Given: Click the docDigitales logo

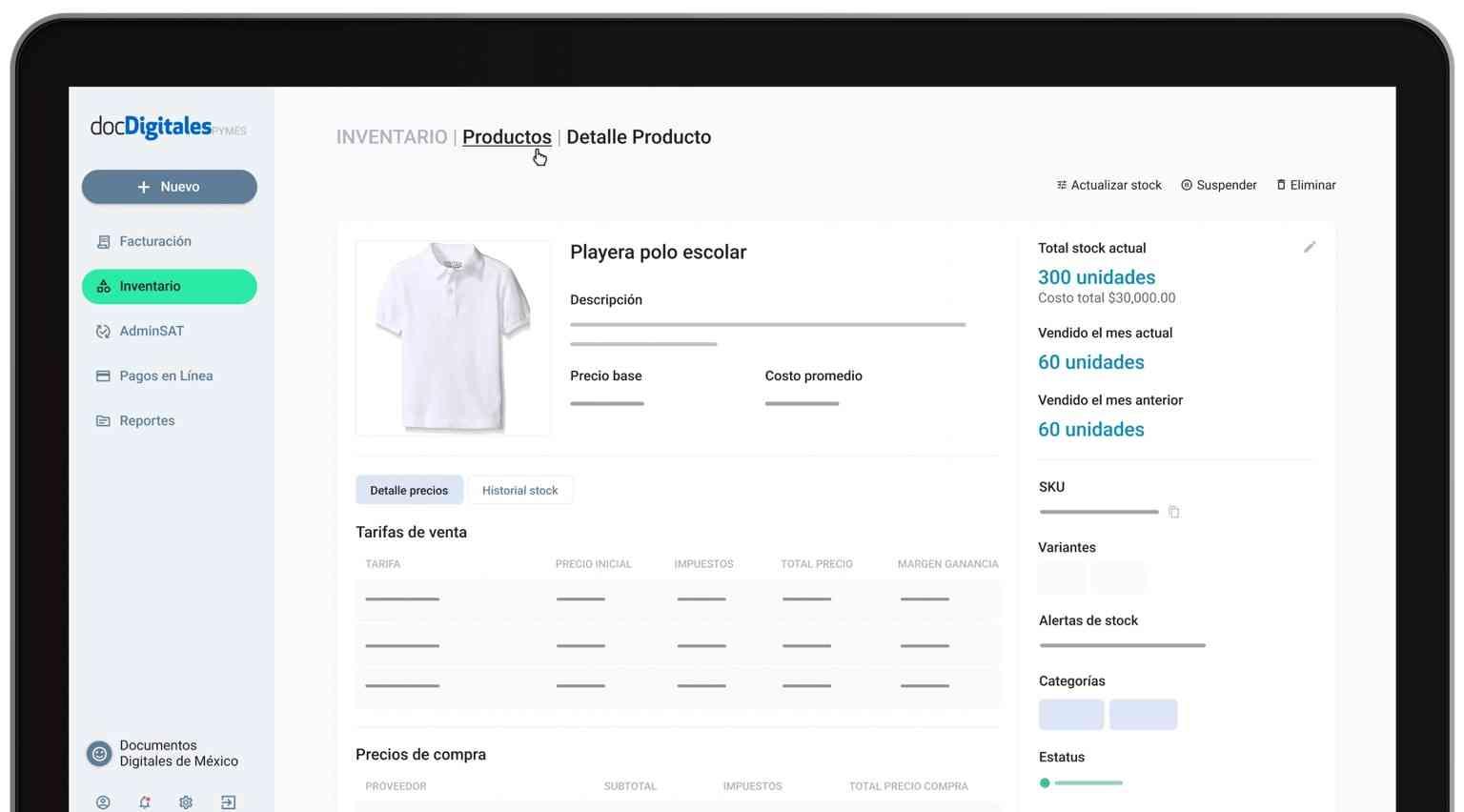Looking at the screenshot, I should 168,128.
